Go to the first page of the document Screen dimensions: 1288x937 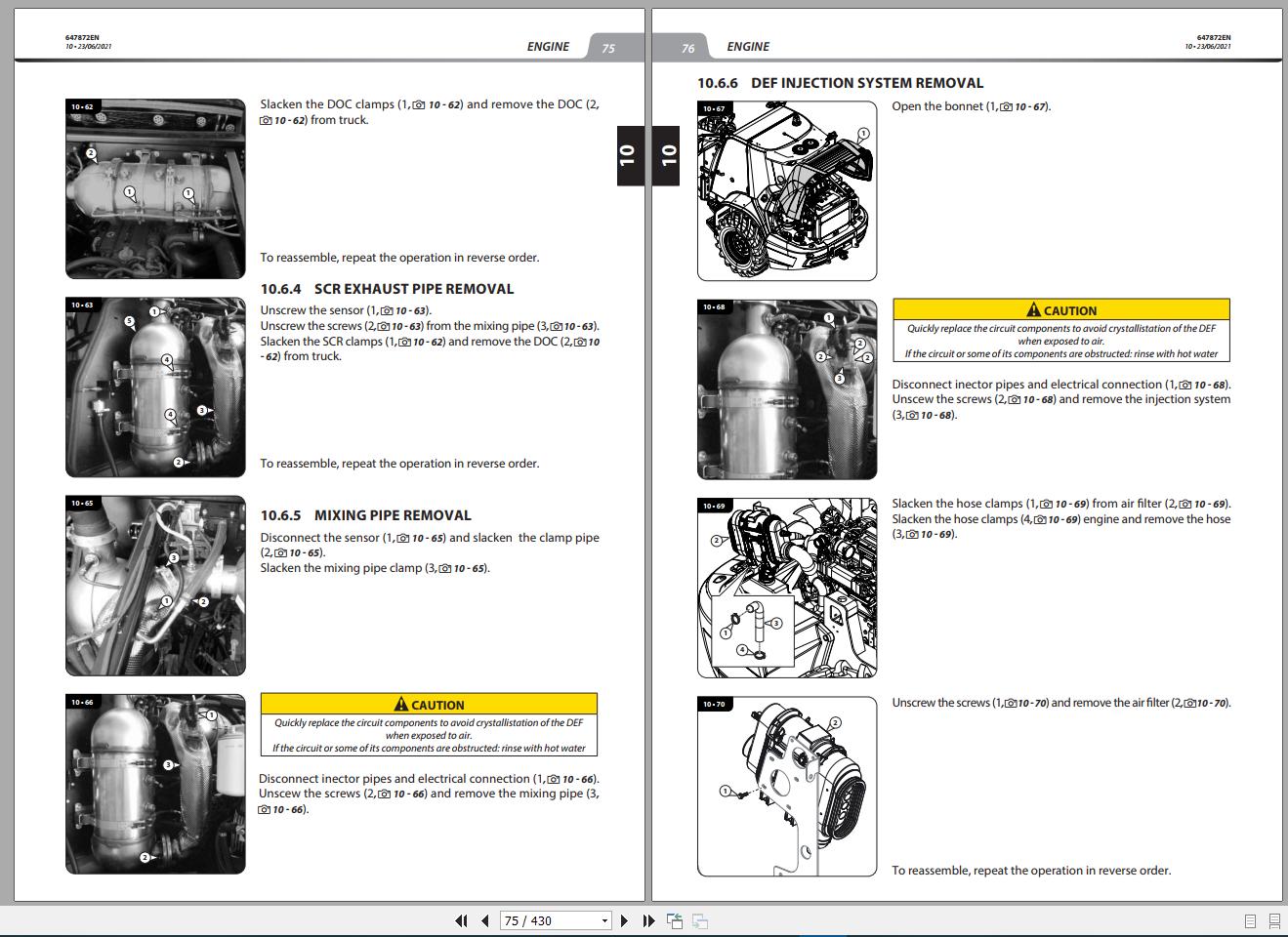tap(462, 920)
